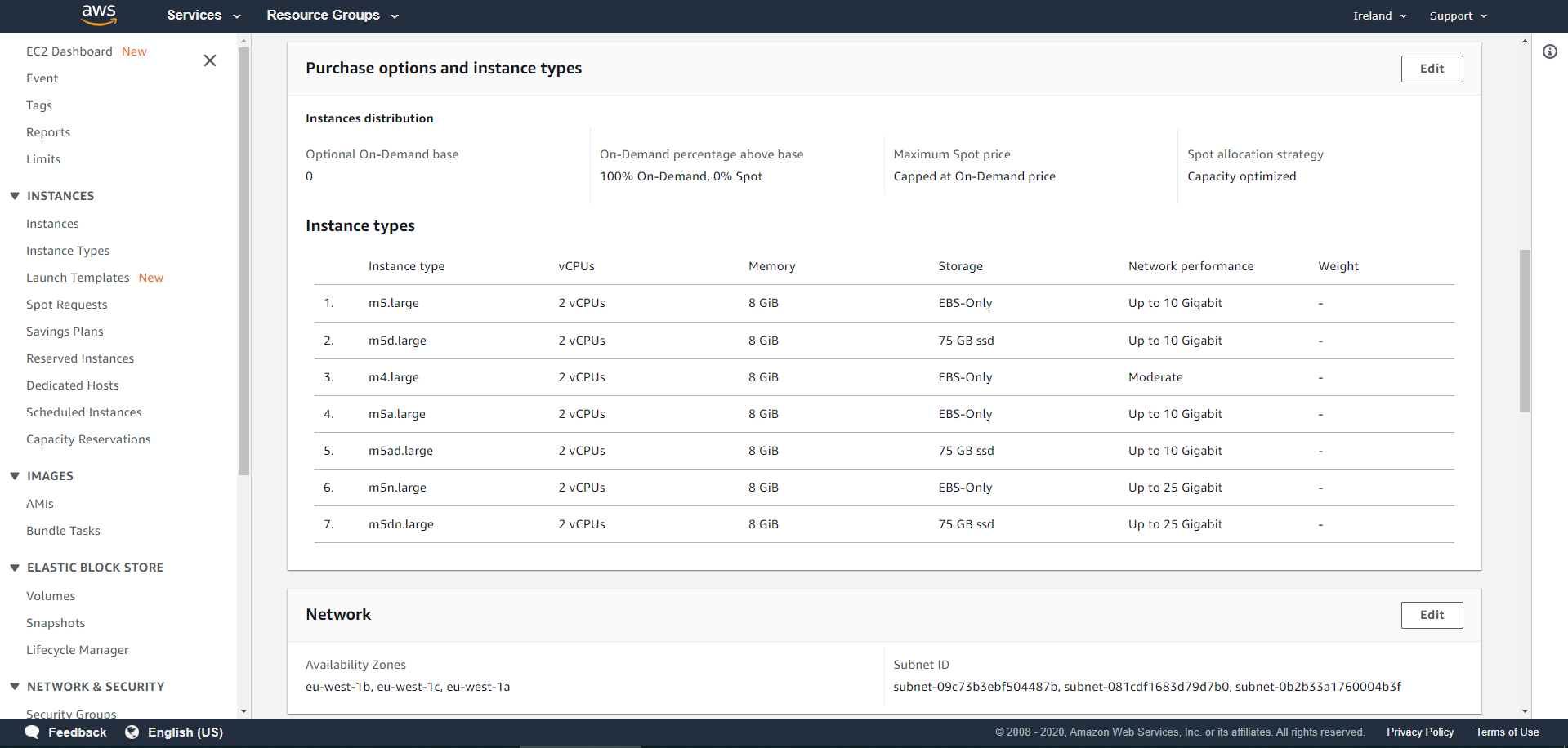Select the m5d.large instance type cell

(397, 341)
